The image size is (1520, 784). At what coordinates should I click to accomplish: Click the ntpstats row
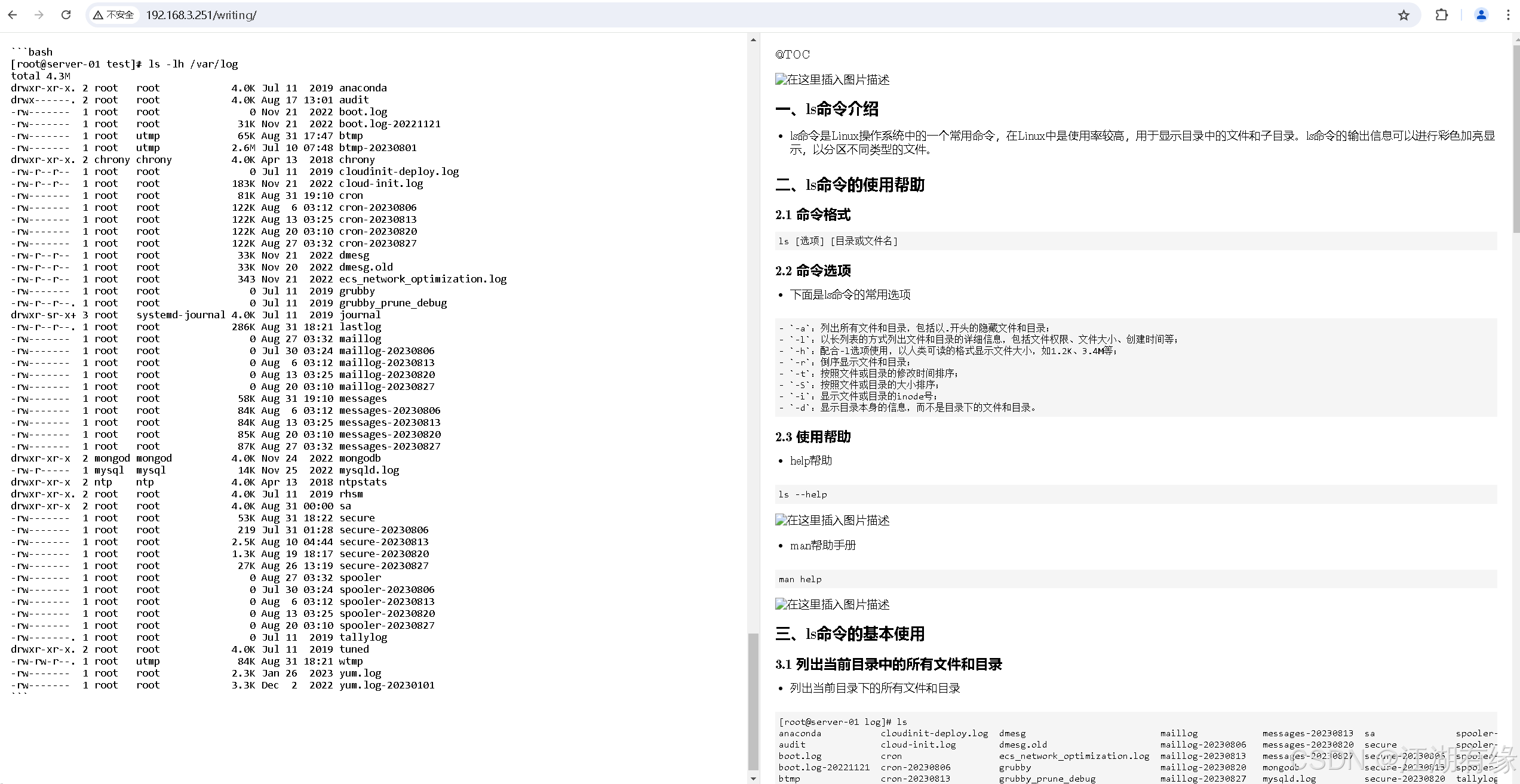pos(199,482)
